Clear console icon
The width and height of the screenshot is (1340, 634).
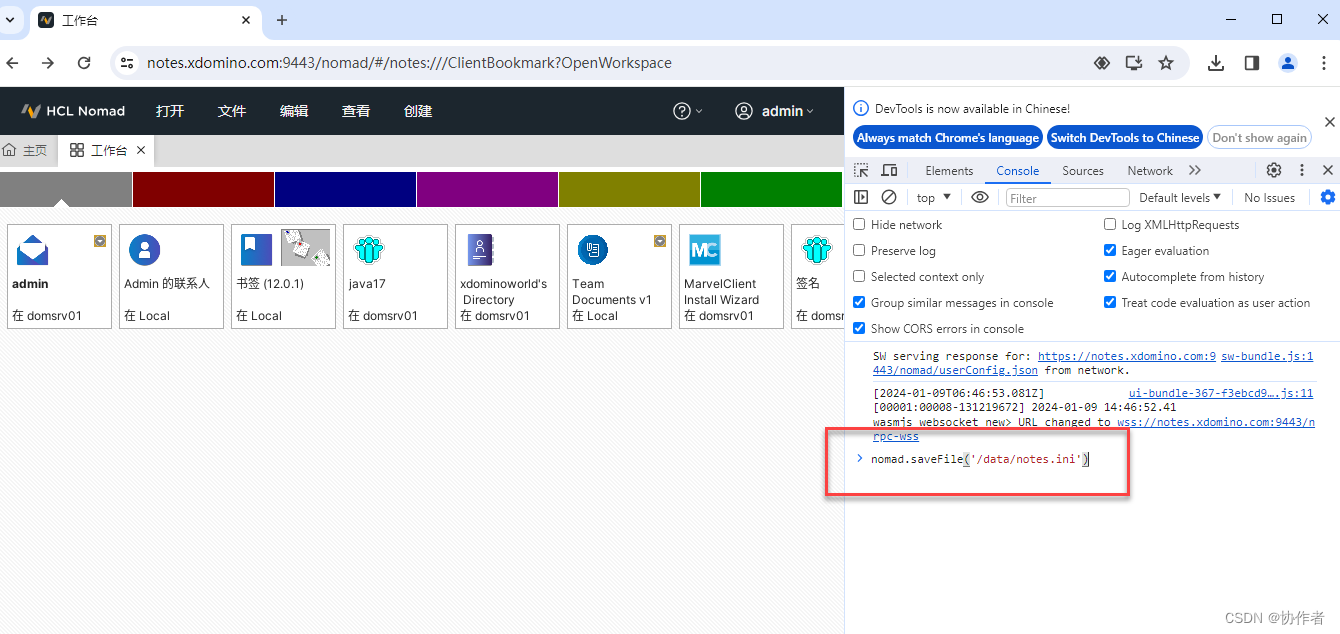click(889, 197)
